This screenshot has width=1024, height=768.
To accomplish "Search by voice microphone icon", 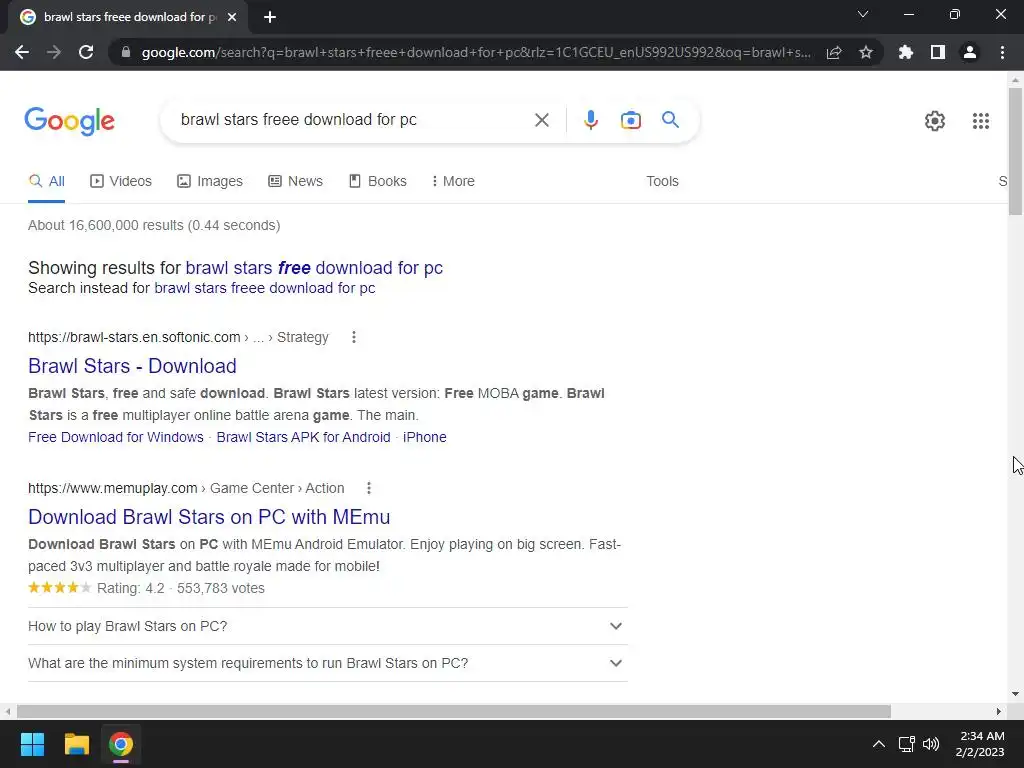I will pyautogui.click(x=590, y=120).
